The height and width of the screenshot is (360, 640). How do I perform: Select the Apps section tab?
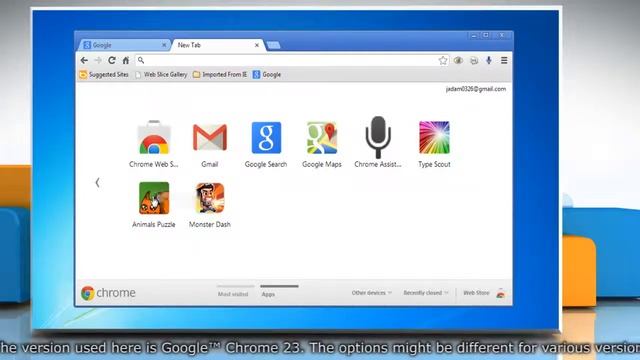(x=268, y=294)
